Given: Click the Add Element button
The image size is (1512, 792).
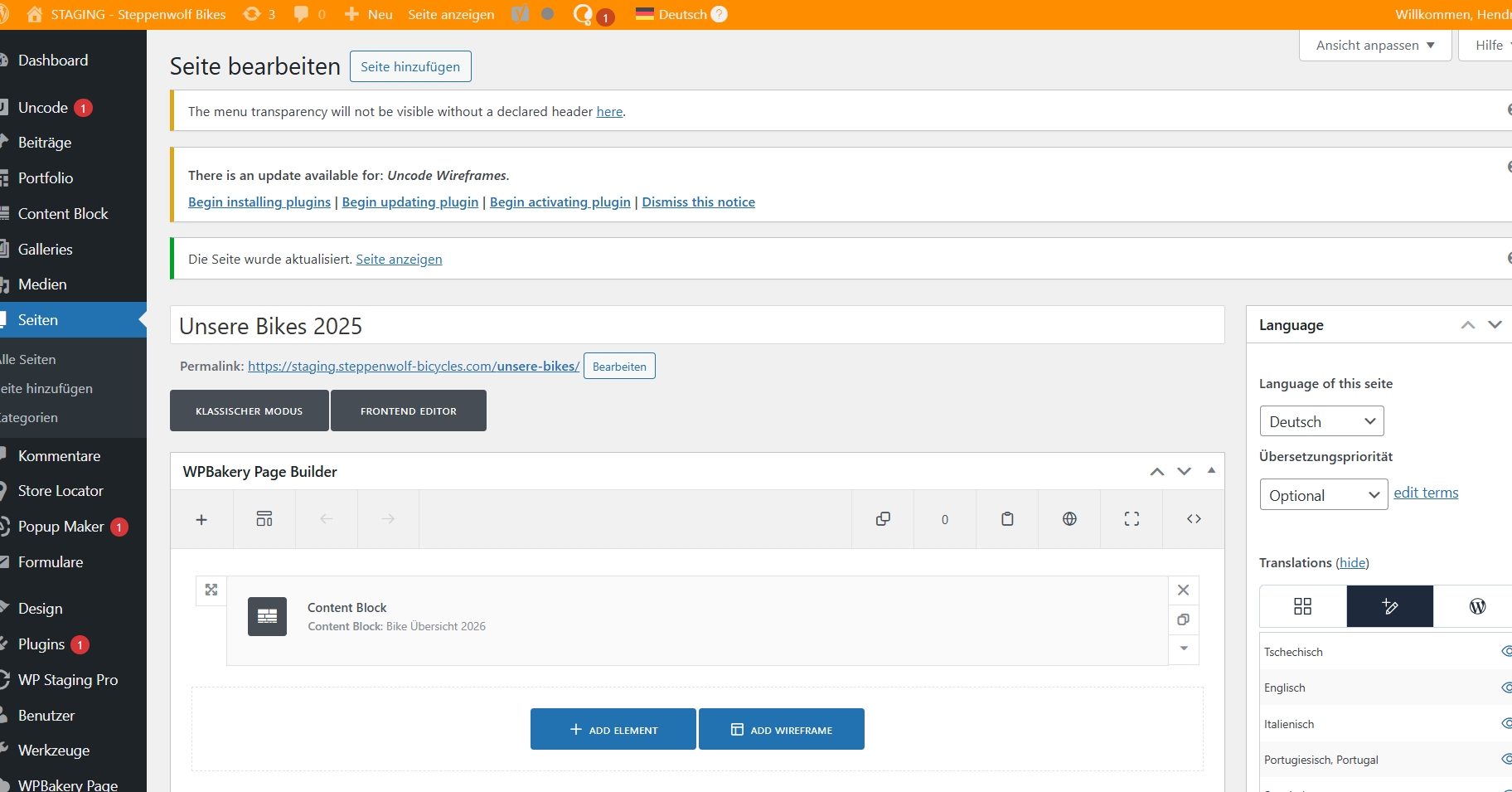Looking at the screenshot, I should [613, 729].
